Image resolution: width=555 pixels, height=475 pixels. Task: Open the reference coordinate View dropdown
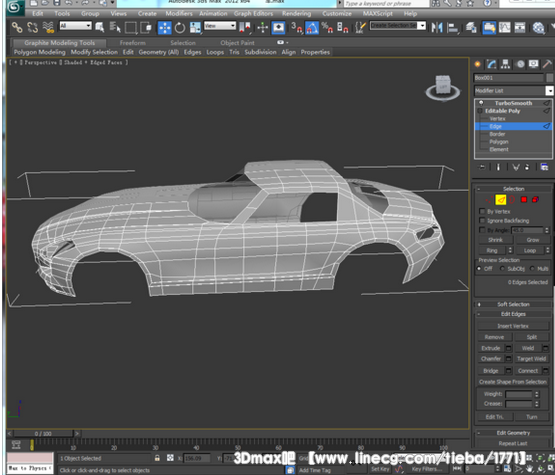[220, 26]
